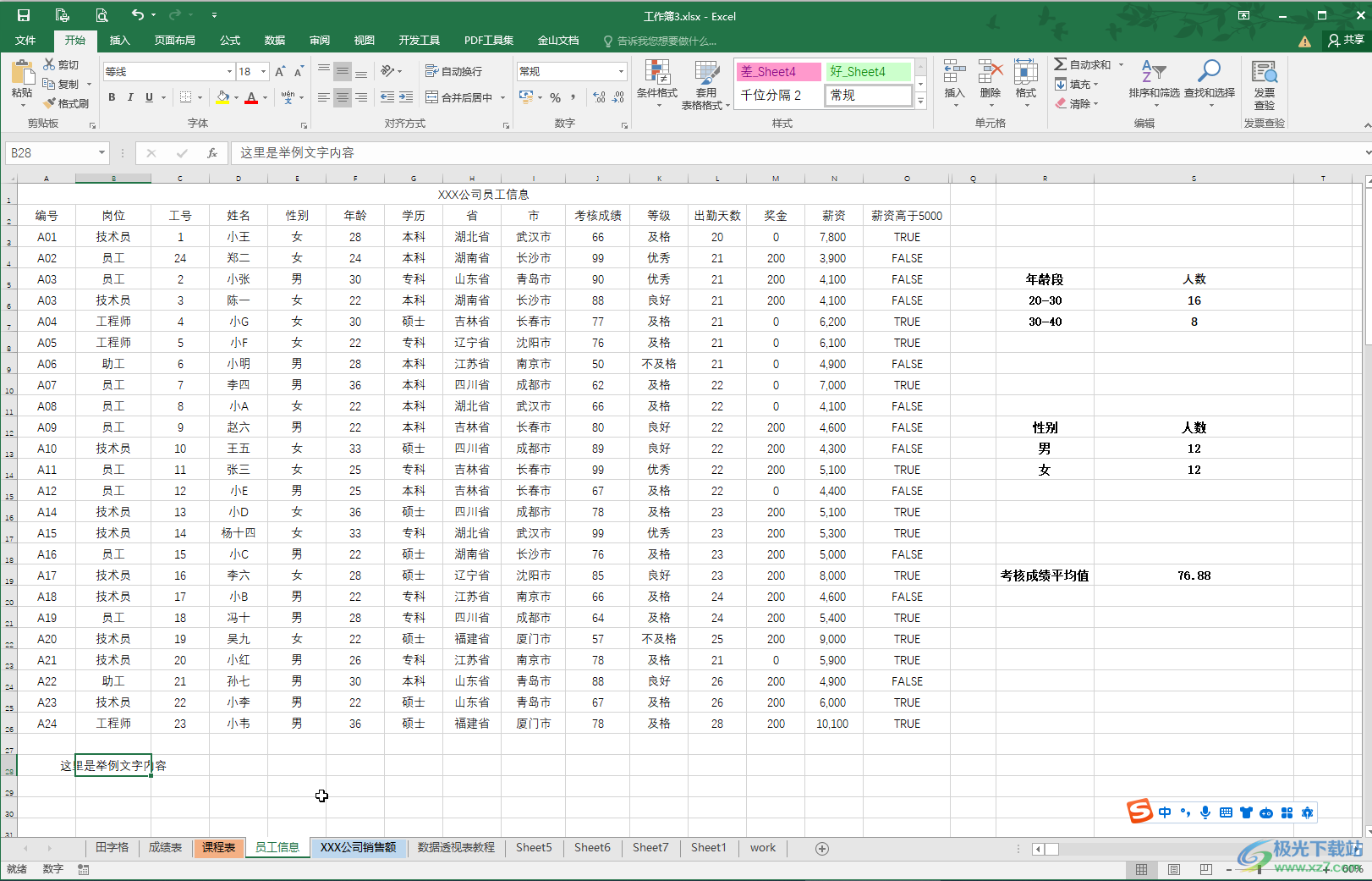Open the Clear (清除) dropdown
1372x881 pixels.
tap(1076, 103)
